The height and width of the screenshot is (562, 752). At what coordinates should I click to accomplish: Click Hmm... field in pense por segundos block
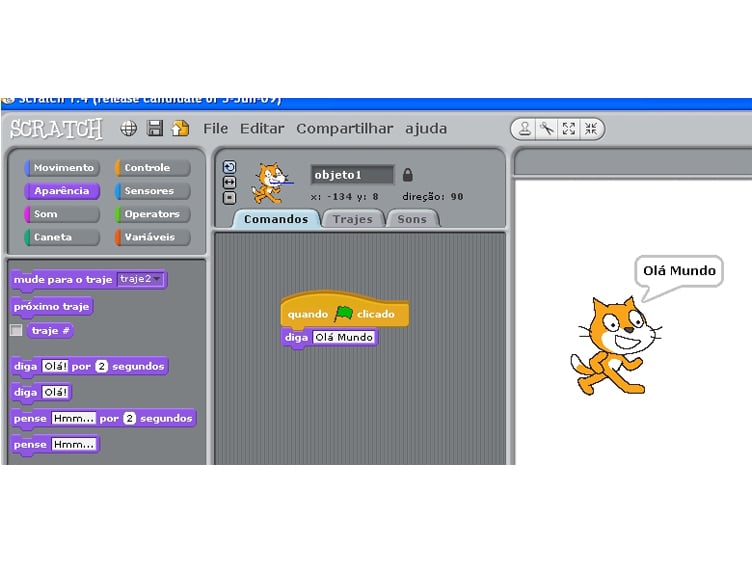73,418
